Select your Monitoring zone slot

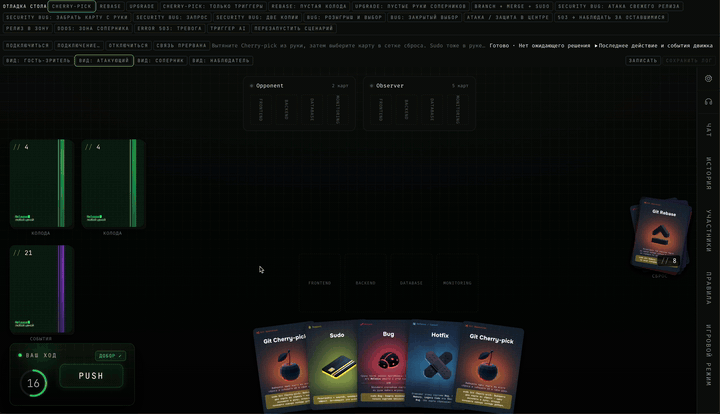(x=457, y=283)
